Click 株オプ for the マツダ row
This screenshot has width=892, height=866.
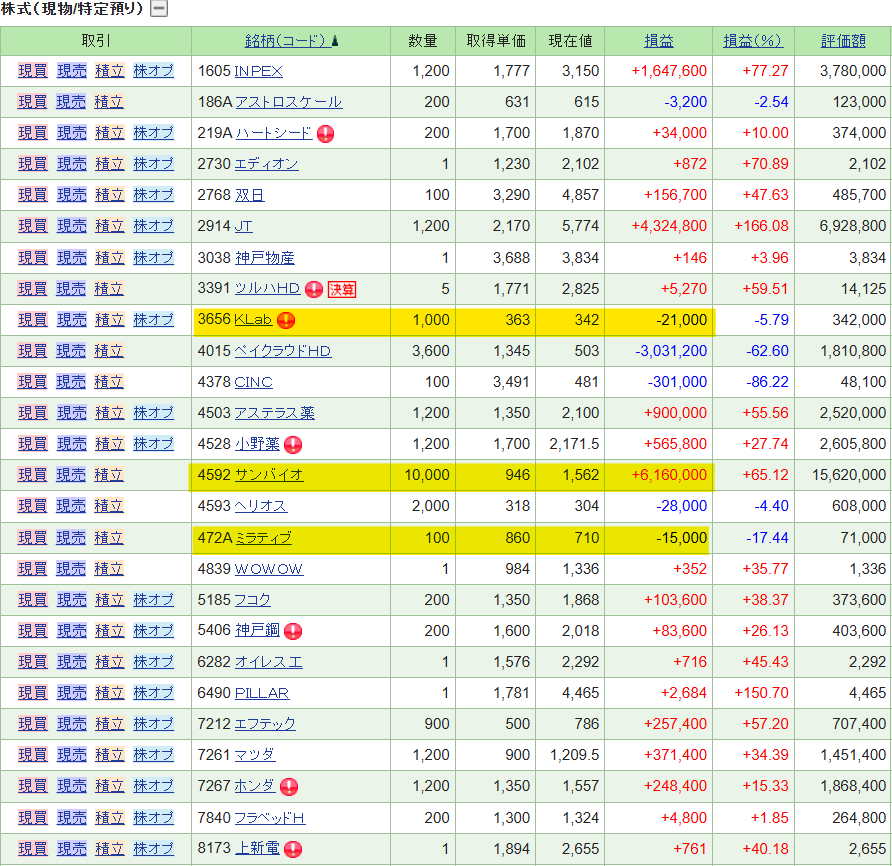coord(153,755)
